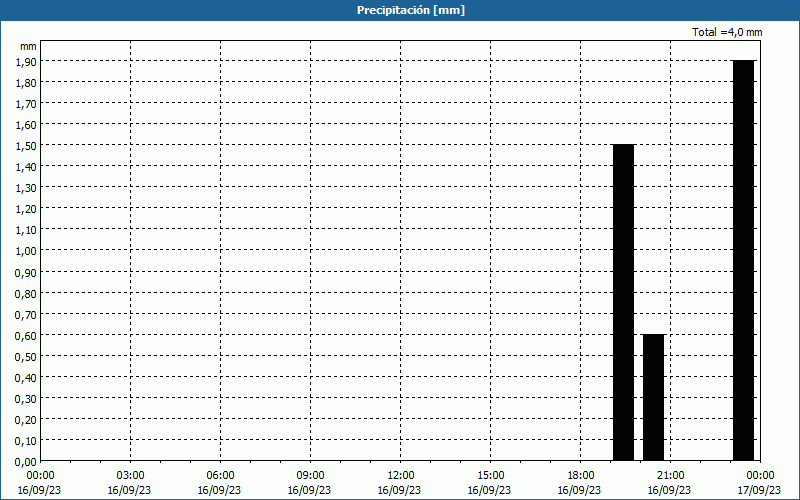
Task: Click the 15:00 time axis label
Action: tap(490, 476)
